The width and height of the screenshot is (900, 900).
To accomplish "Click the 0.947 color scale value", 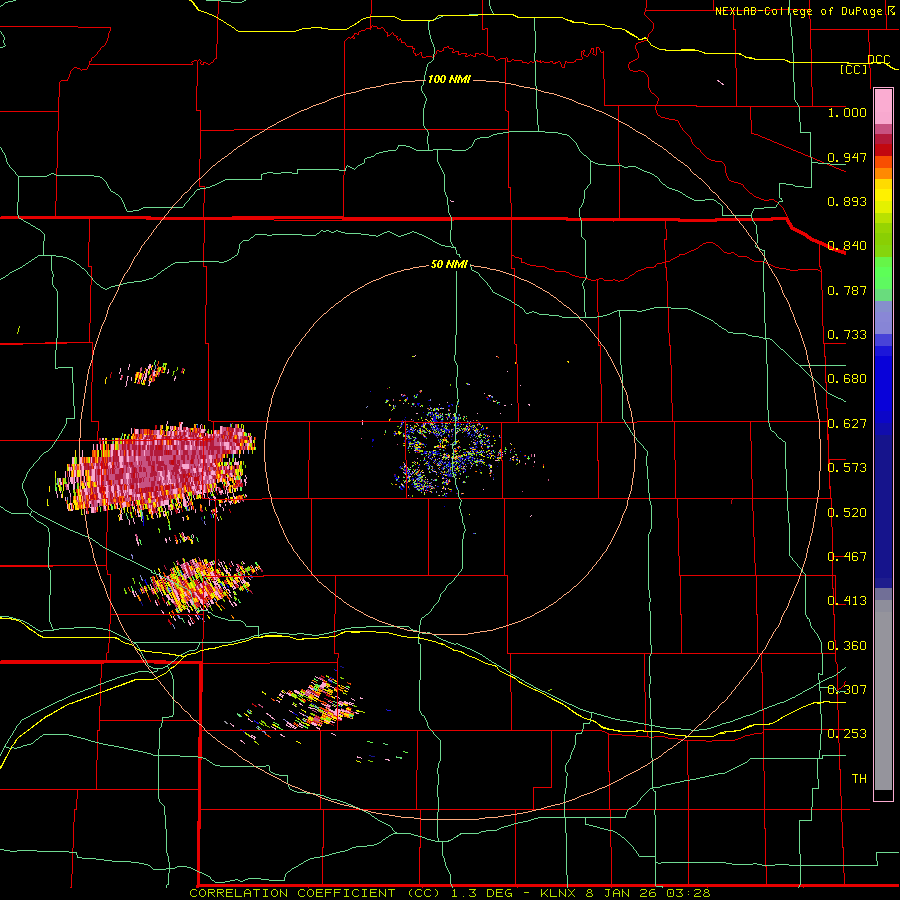I will (x=847, y=157).
